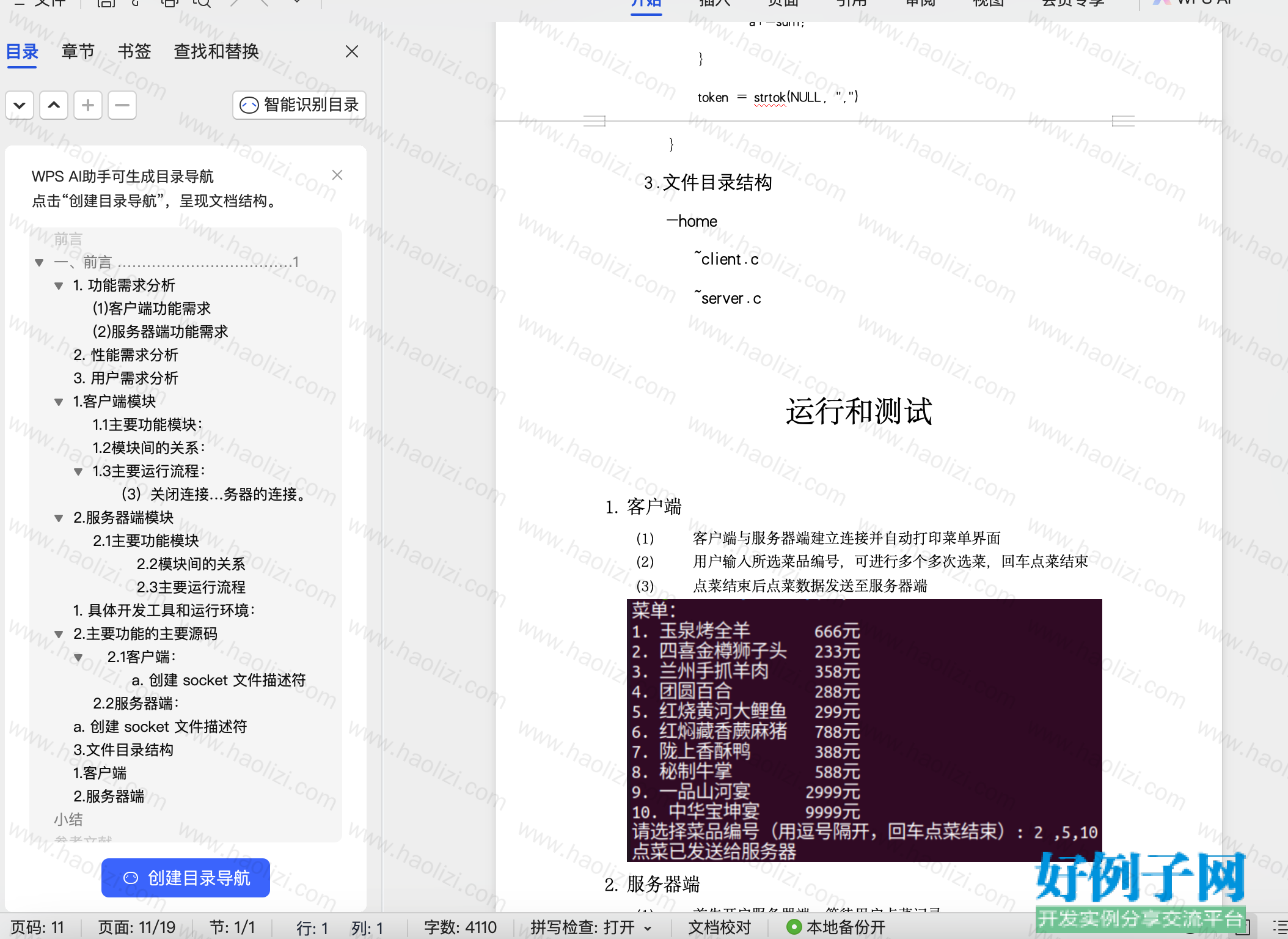Viewport: 1288px width, 939px height.
Task: Close the navigation pane
Action: point(352,52)
